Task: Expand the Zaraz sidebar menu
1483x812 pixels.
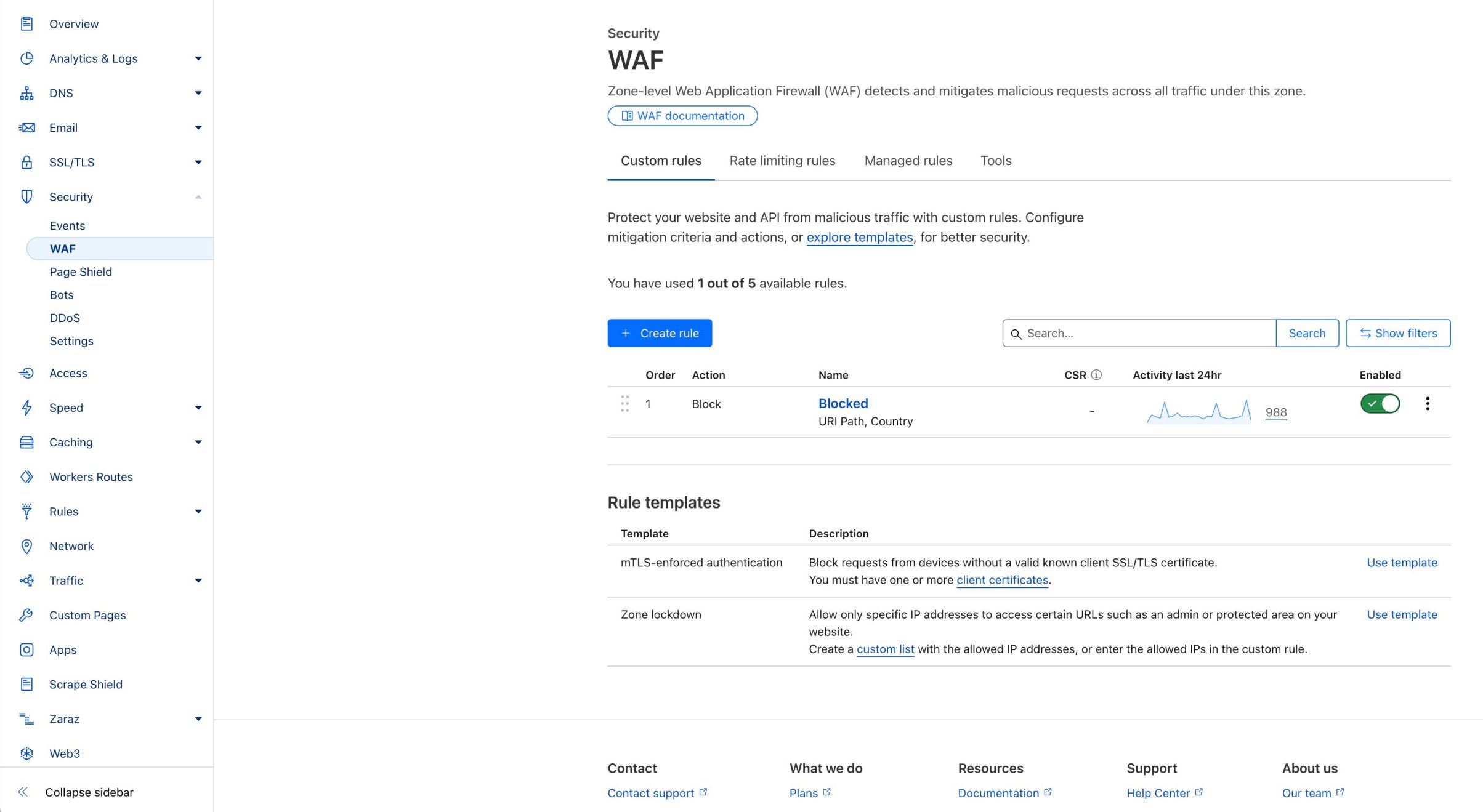Action: (x=196, y=717)
